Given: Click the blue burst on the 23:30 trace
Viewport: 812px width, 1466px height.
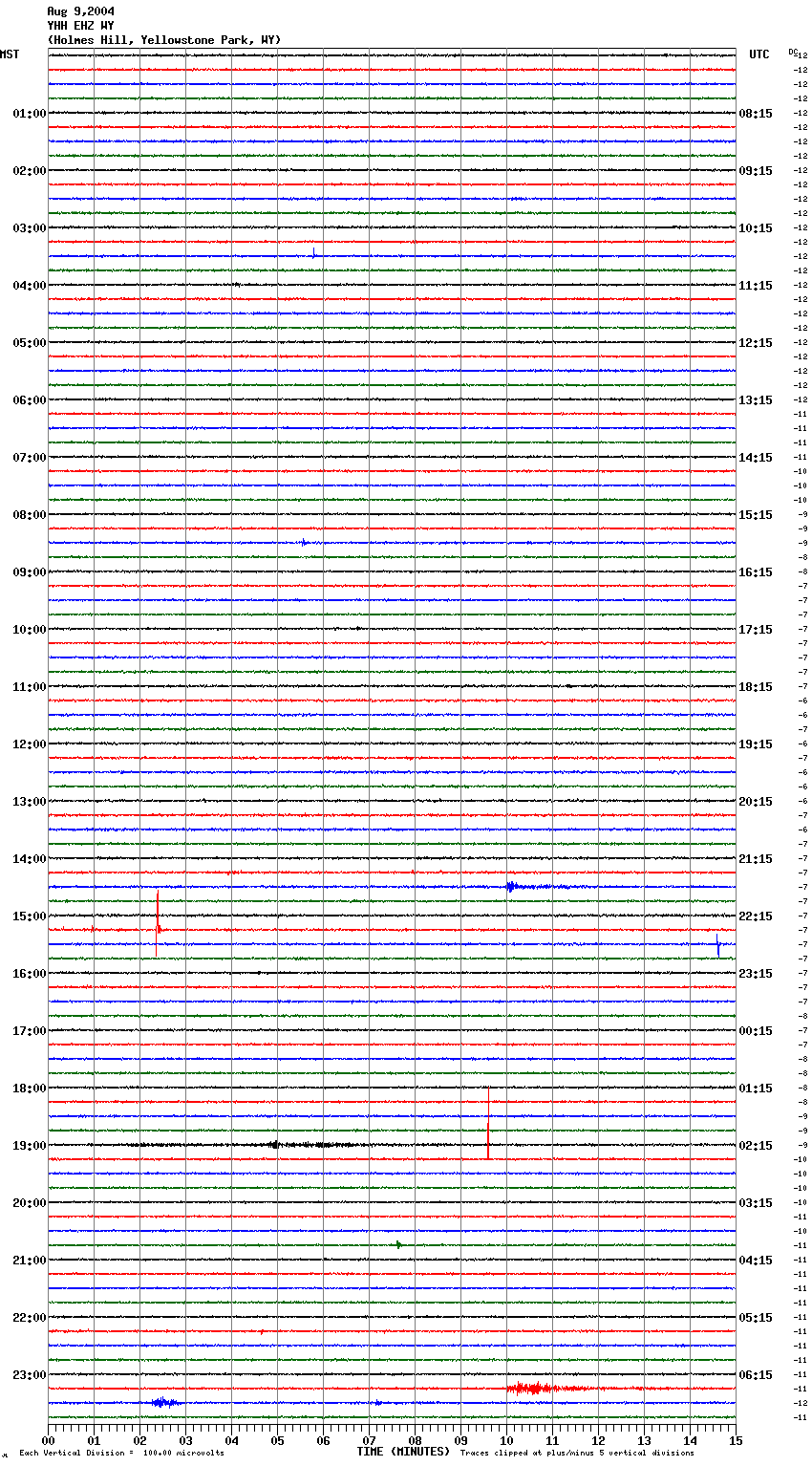Looking at the screenshot, I should 163,1402.
